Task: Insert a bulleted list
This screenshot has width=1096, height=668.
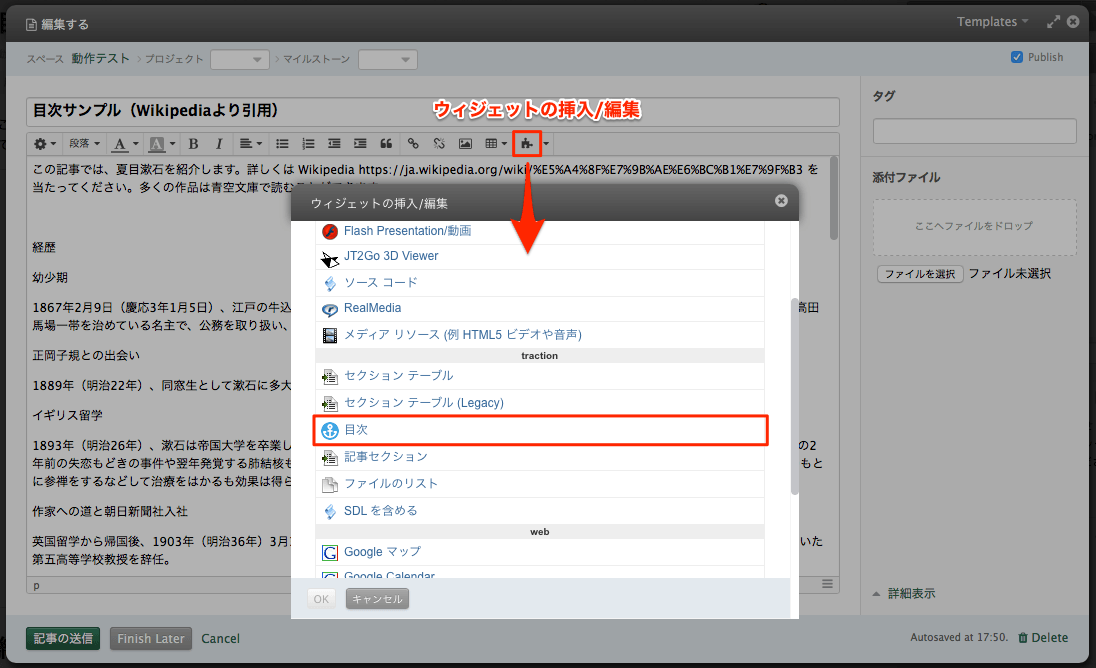Action: [282, 144]
